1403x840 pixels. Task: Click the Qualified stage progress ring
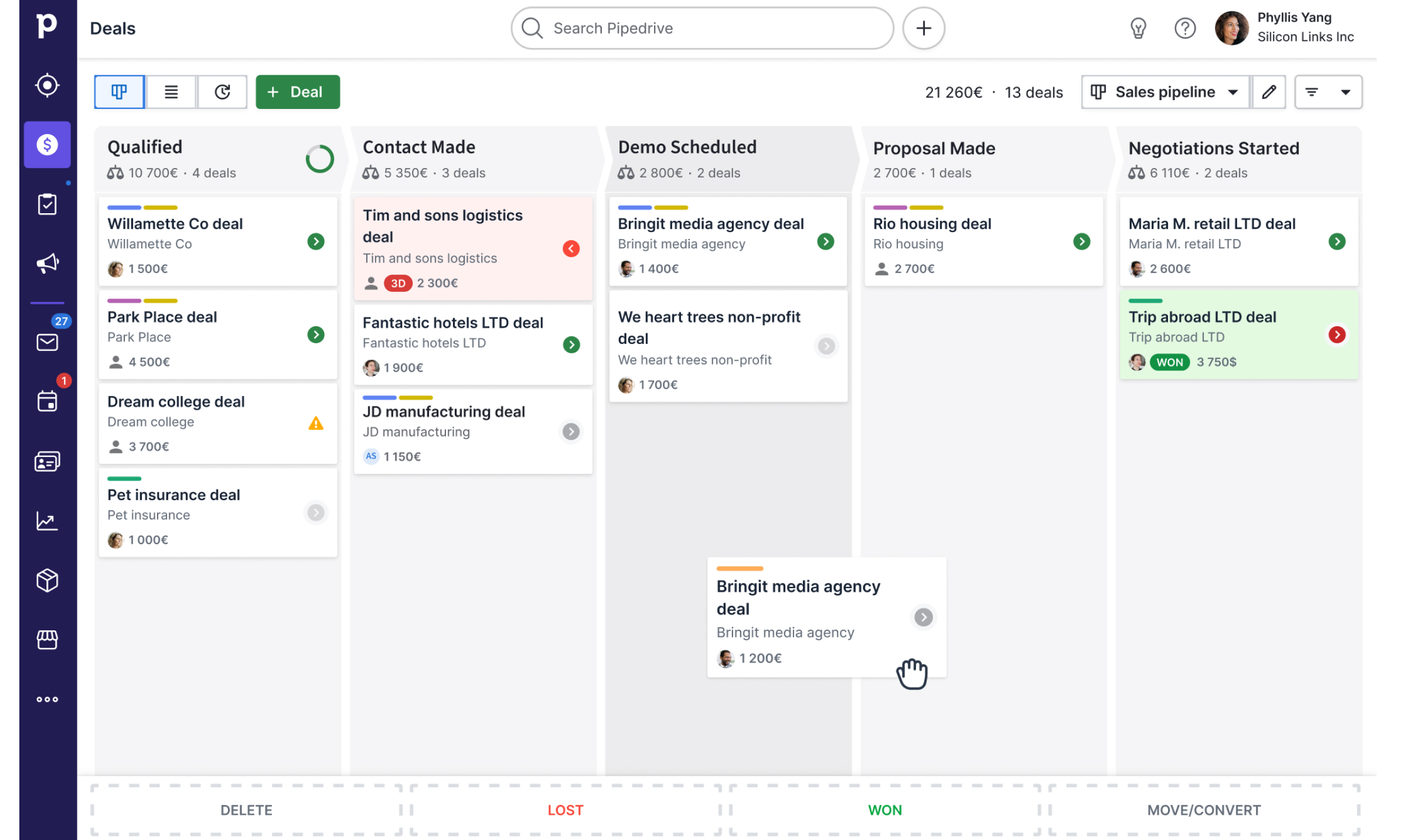(320, 159)
